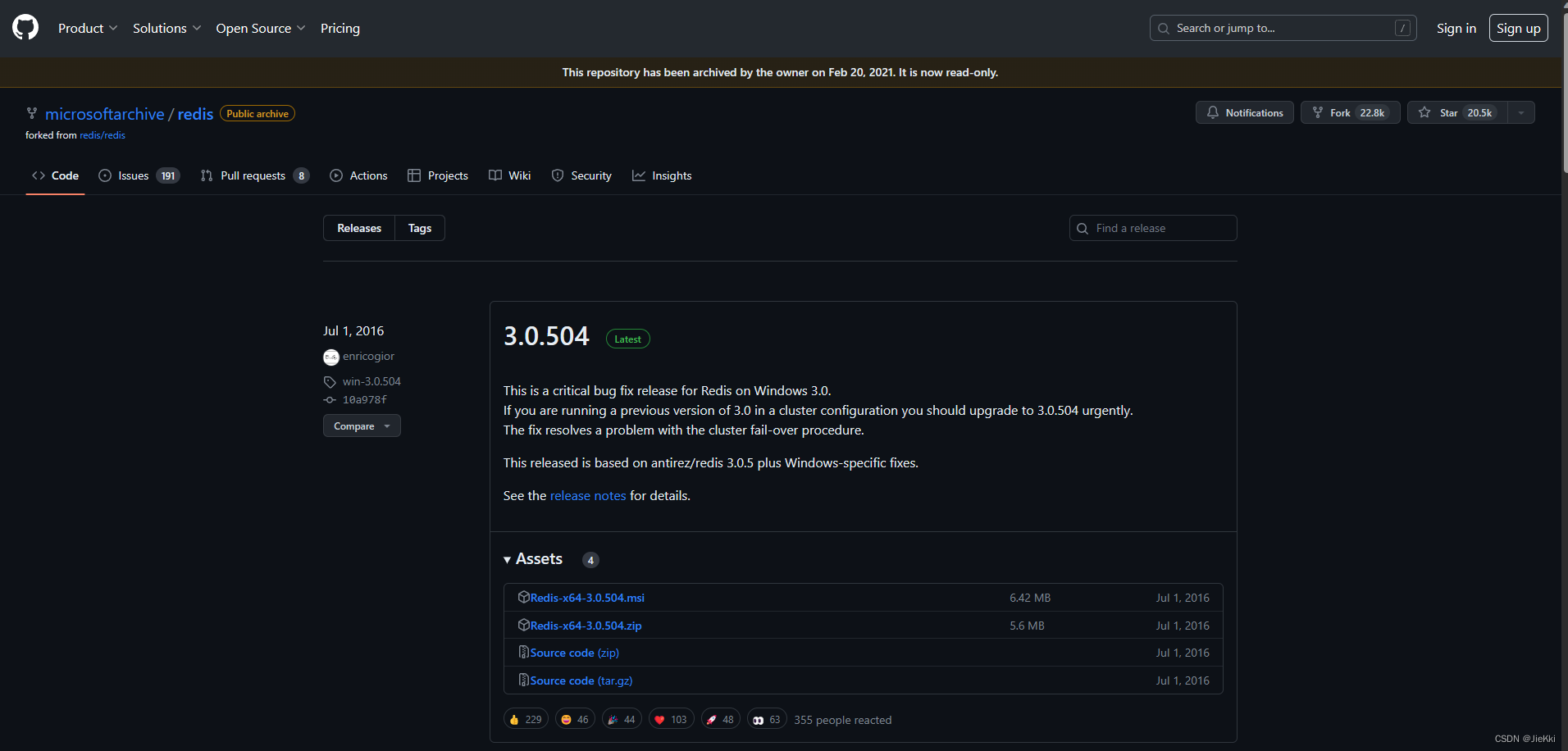Screen dimensions: 1568x751
Task: Open the enricogior user profile link
Action: coord(368,356)
